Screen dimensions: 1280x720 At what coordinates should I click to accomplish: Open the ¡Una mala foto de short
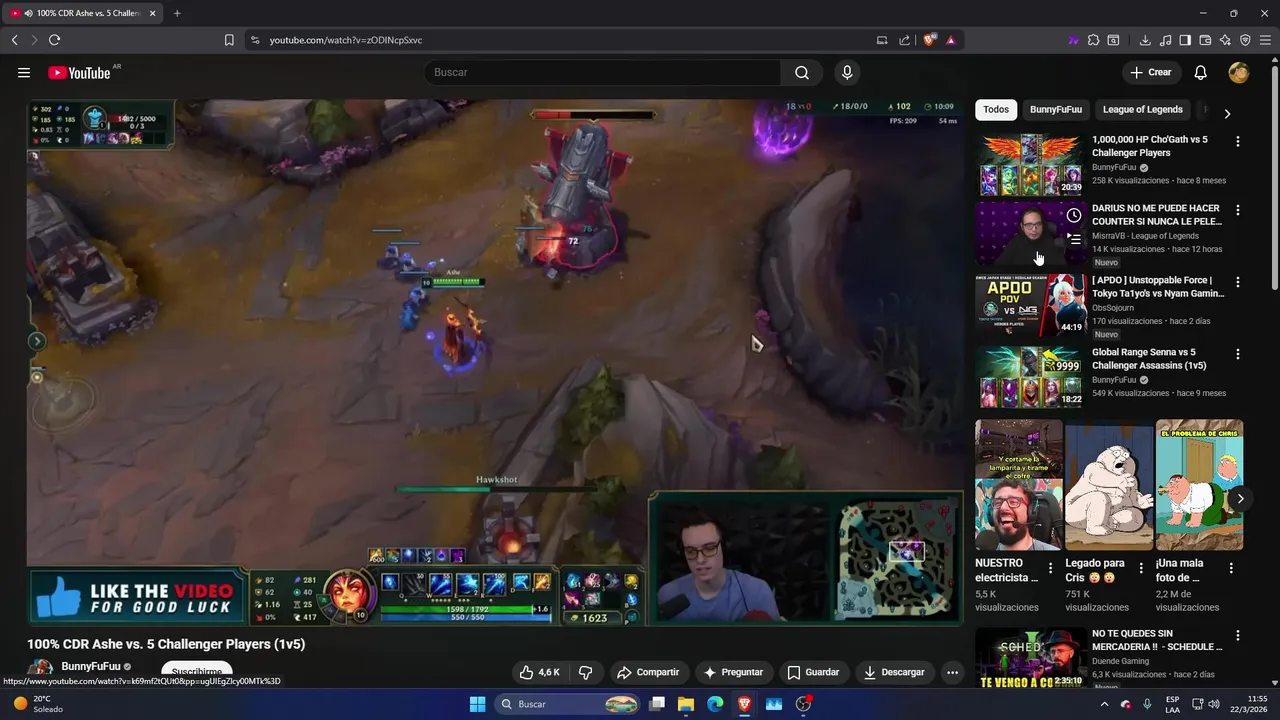(1199, 485)
